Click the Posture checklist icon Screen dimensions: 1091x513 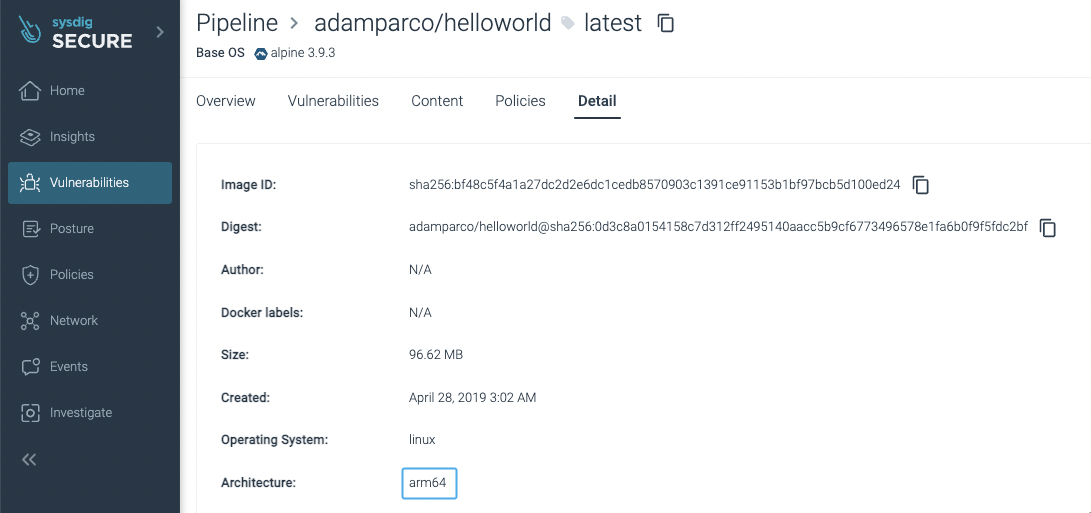tap(29, 228)
